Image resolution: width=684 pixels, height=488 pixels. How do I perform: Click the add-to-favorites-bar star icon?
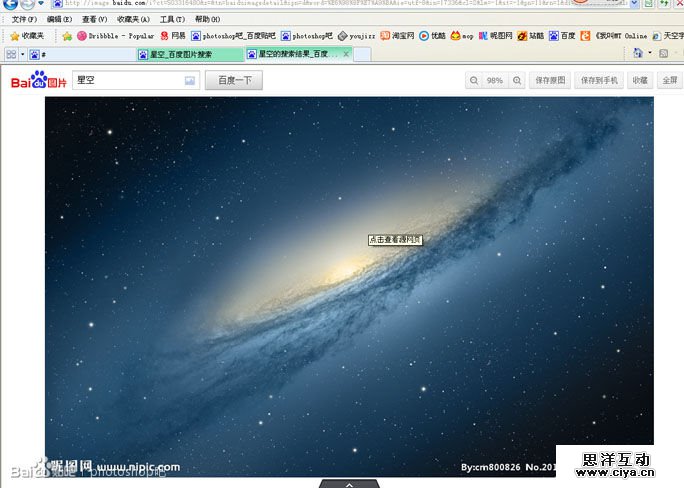pos(67,36)
